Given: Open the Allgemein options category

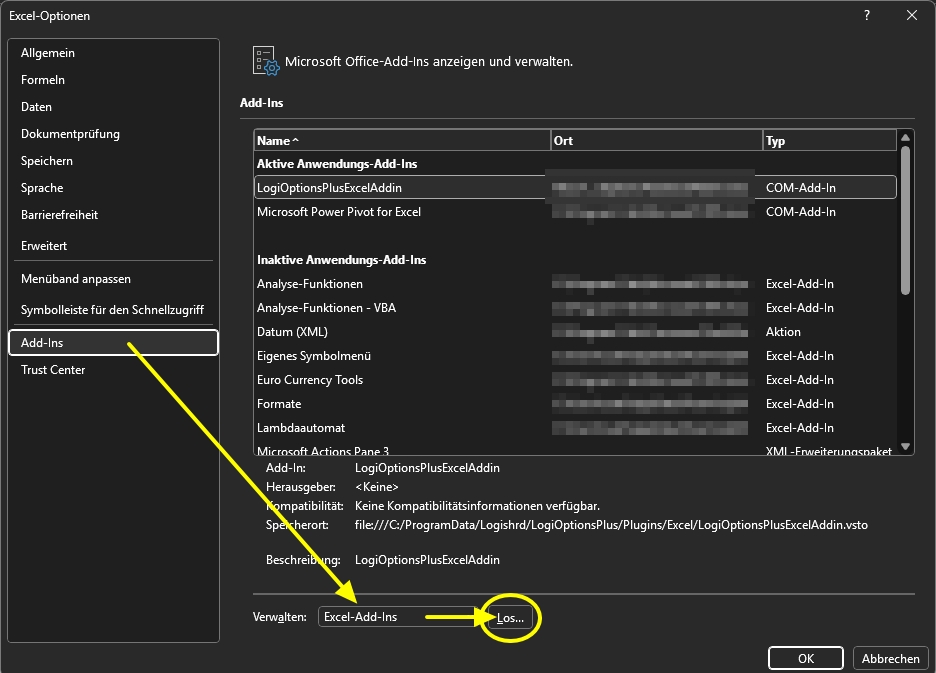Looking at the screenshot, I should tap(48, 53).
